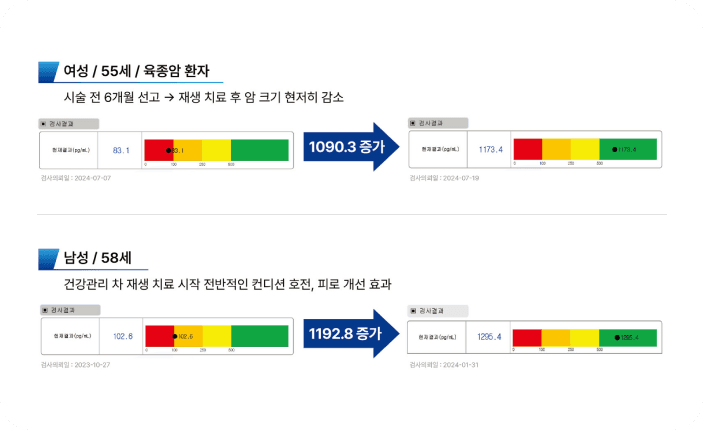Click the green segment of the 83.1 result bar
Screen dimensions: 703x430
(259, 150)
